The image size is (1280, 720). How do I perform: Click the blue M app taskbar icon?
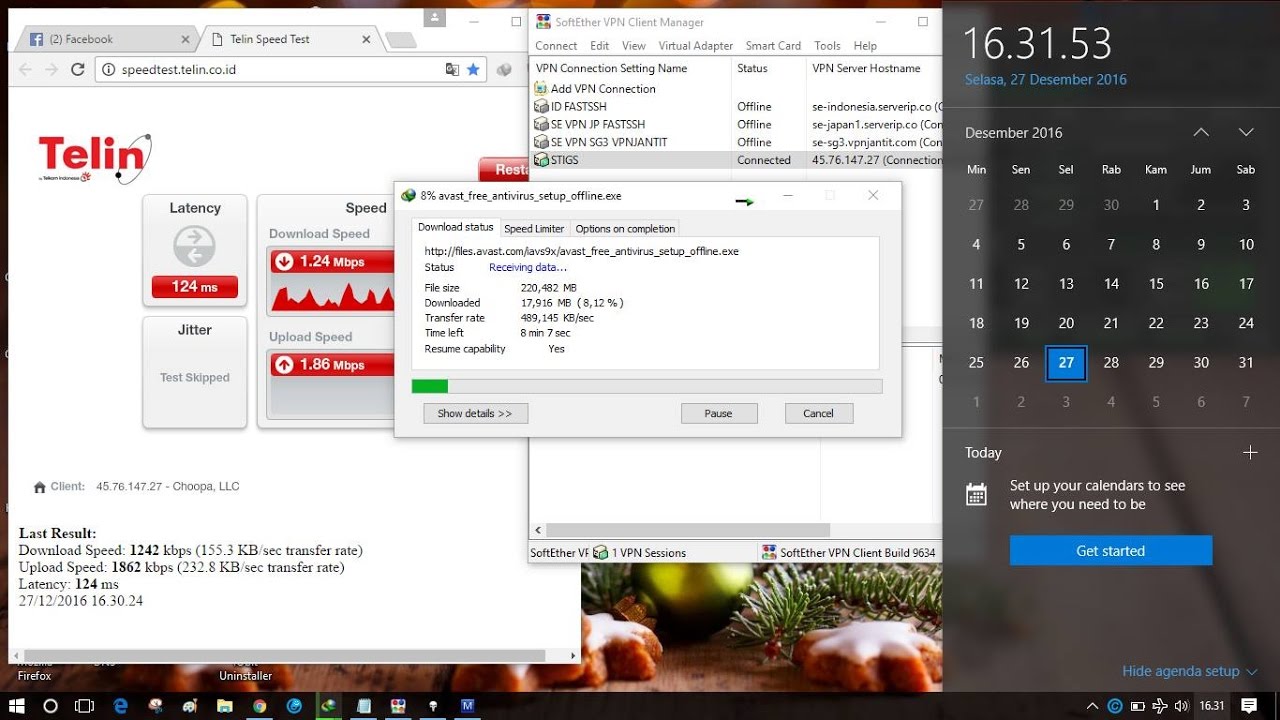467,705
